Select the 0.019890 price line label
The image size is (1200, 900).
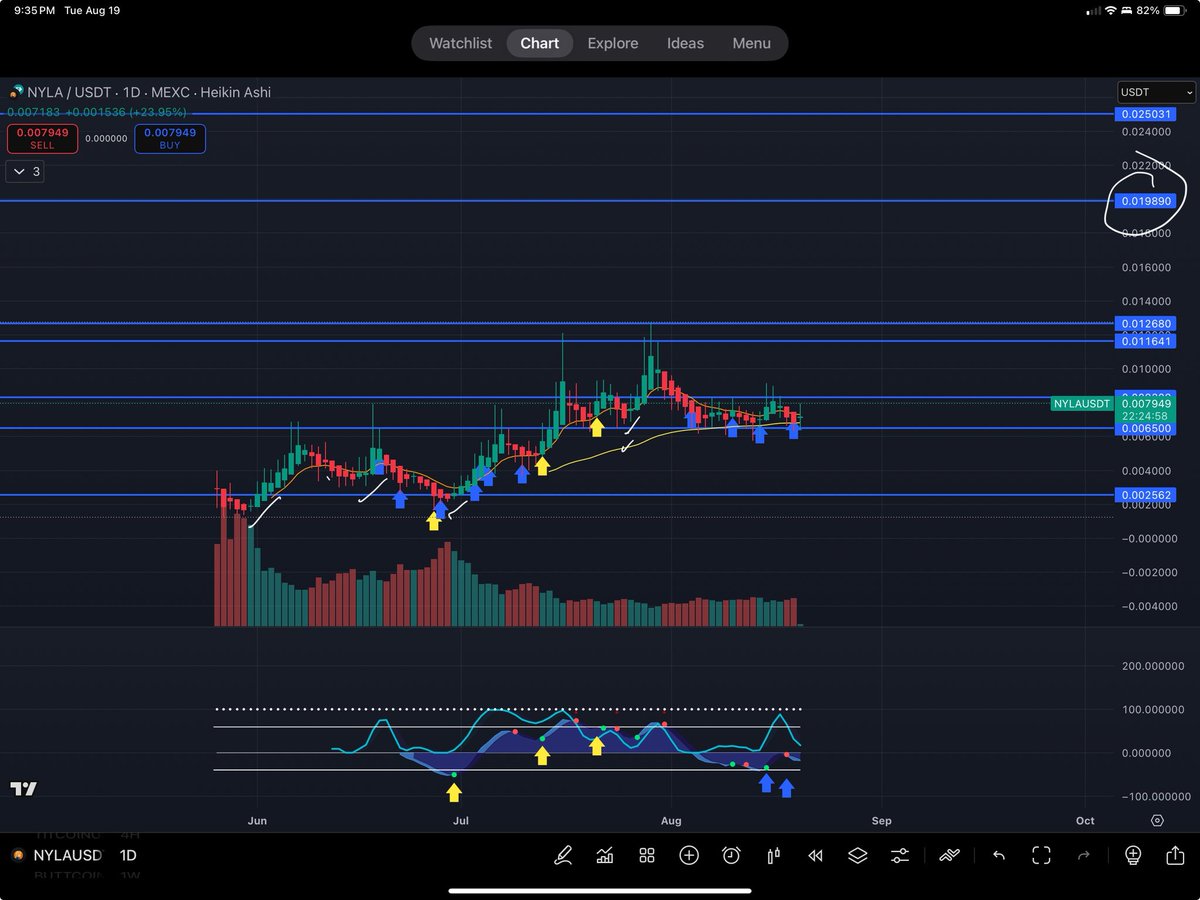pos(1146,201)
